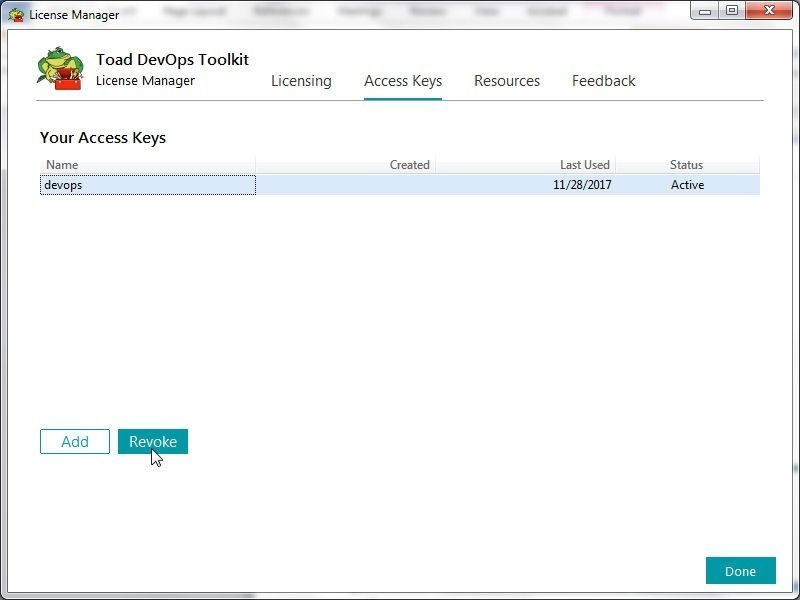Click the Add access key button
800x600 pixels.
coord(75,441)
